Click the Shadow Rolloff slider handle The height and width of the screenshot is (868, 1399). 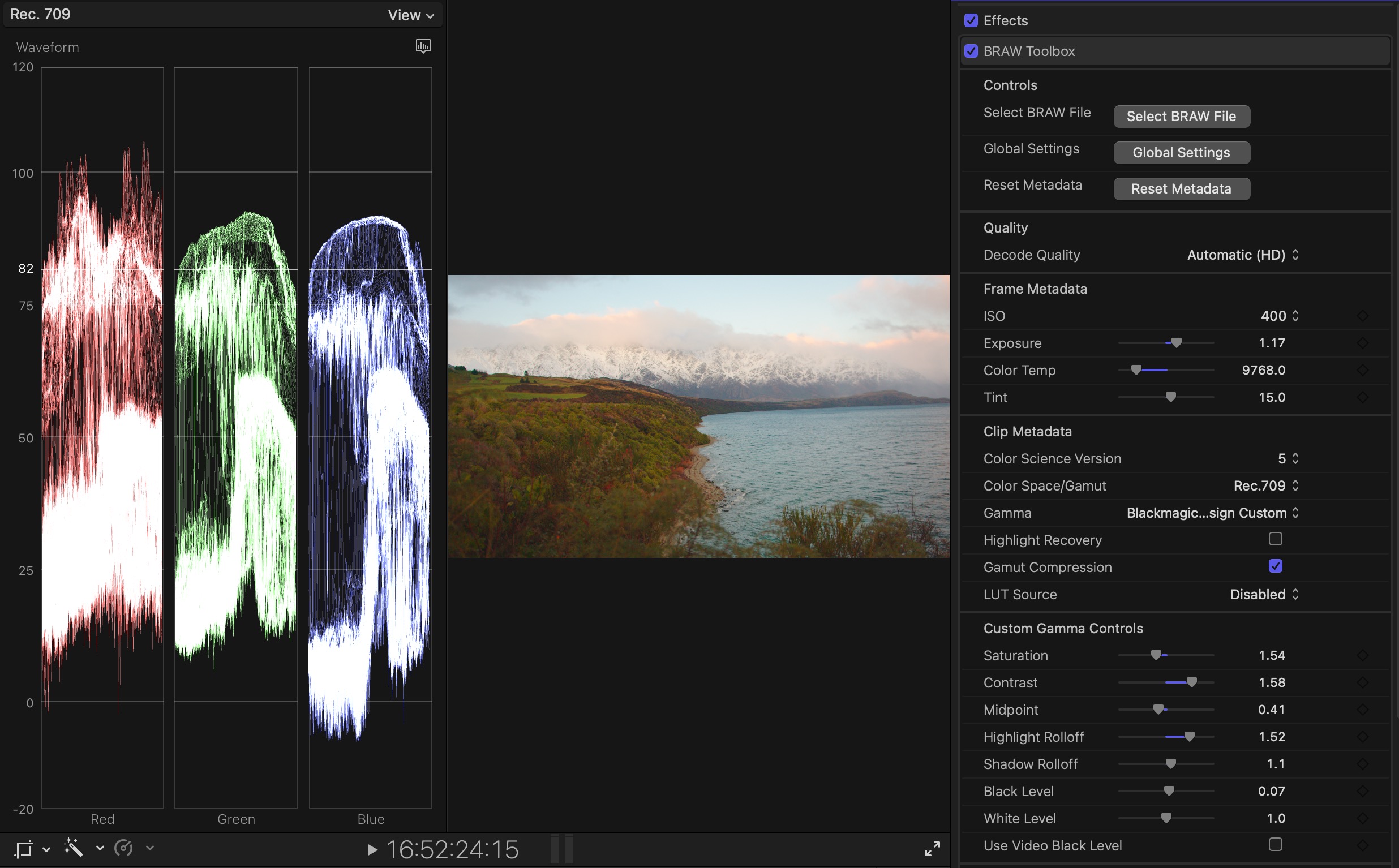pos(1170,763)
